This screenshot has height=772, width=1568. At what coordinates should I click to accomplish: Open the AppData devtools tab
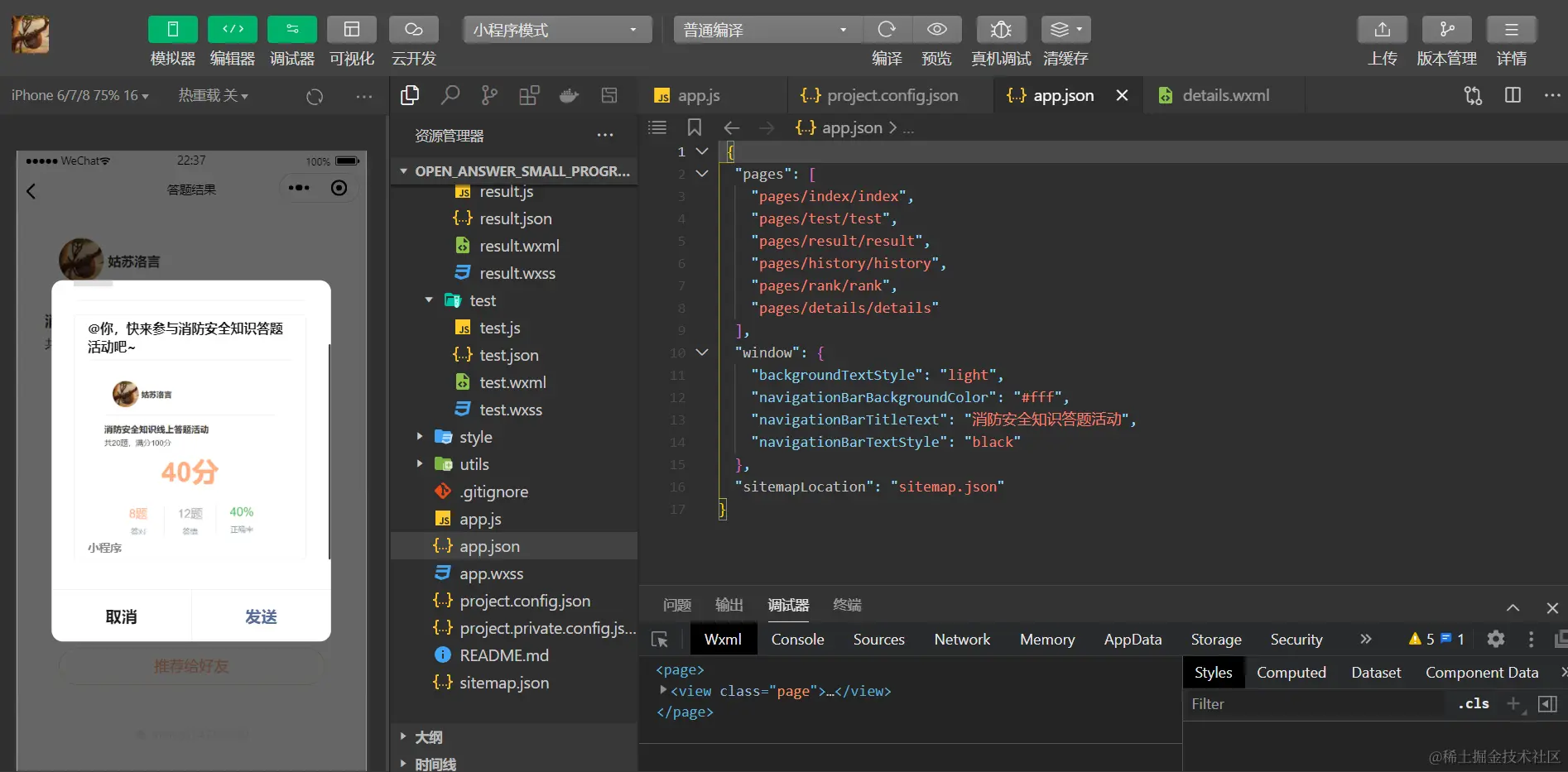pyautogui.click(x=1133, y=639)
